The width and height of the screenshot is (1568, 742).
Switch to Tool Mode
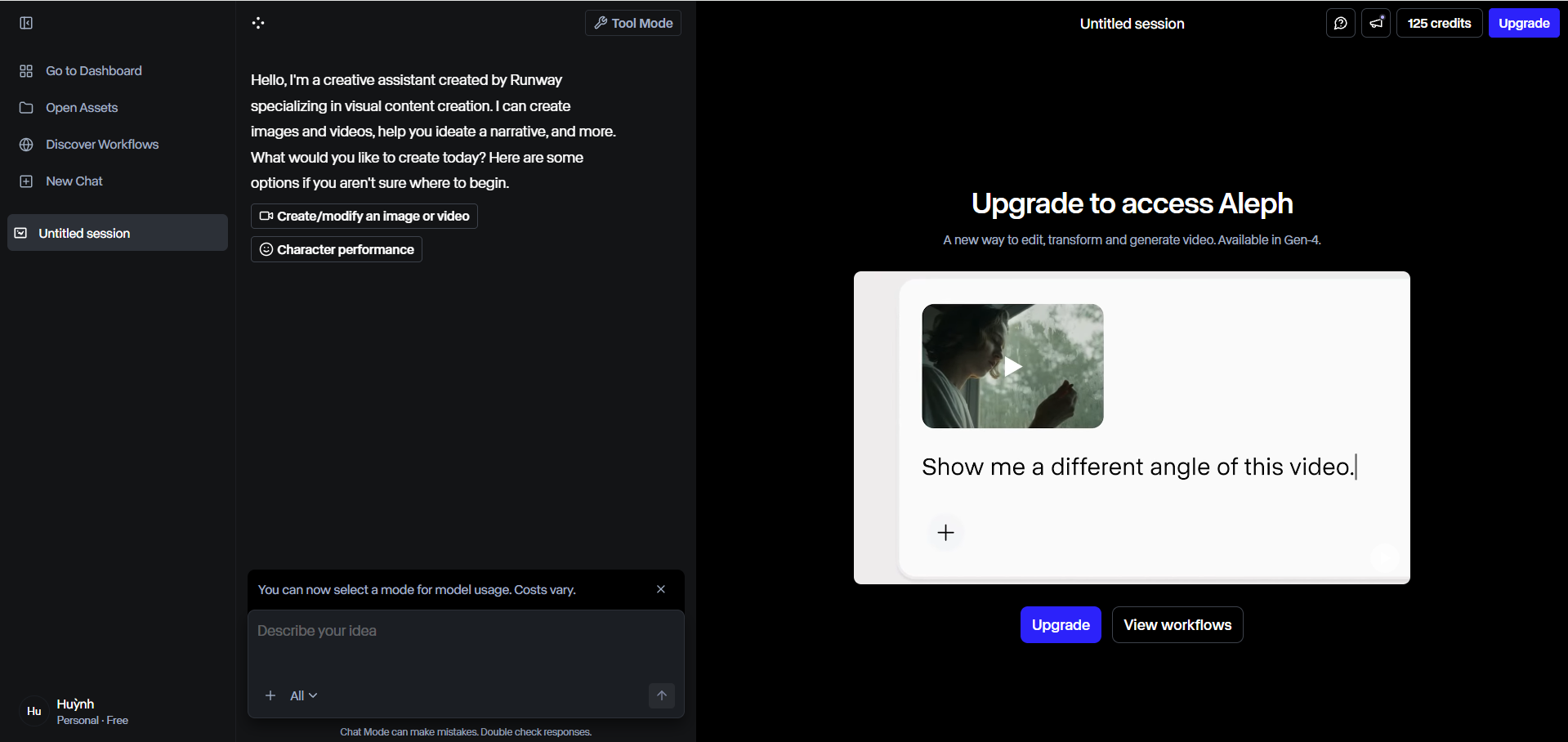pyautogui.click(x=633, y=23)
